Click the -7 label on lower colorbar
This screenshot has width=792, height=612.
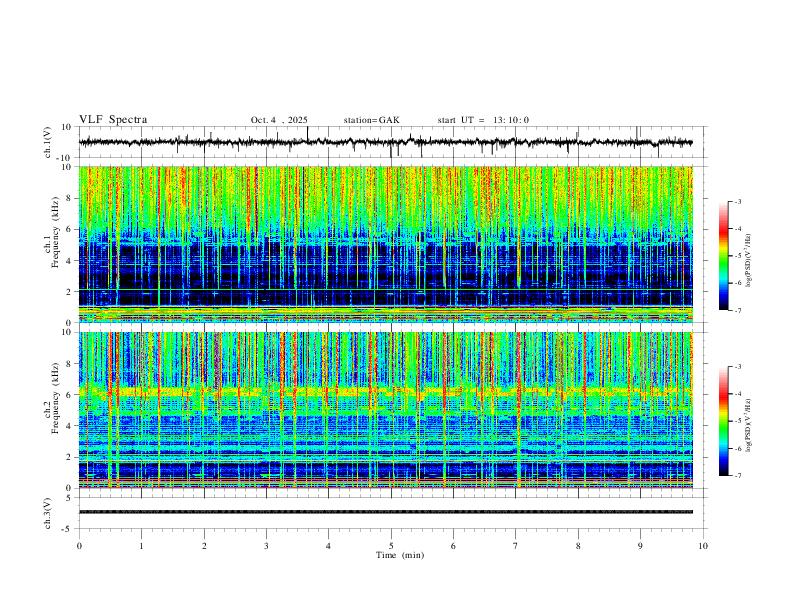tap(737, 476)
